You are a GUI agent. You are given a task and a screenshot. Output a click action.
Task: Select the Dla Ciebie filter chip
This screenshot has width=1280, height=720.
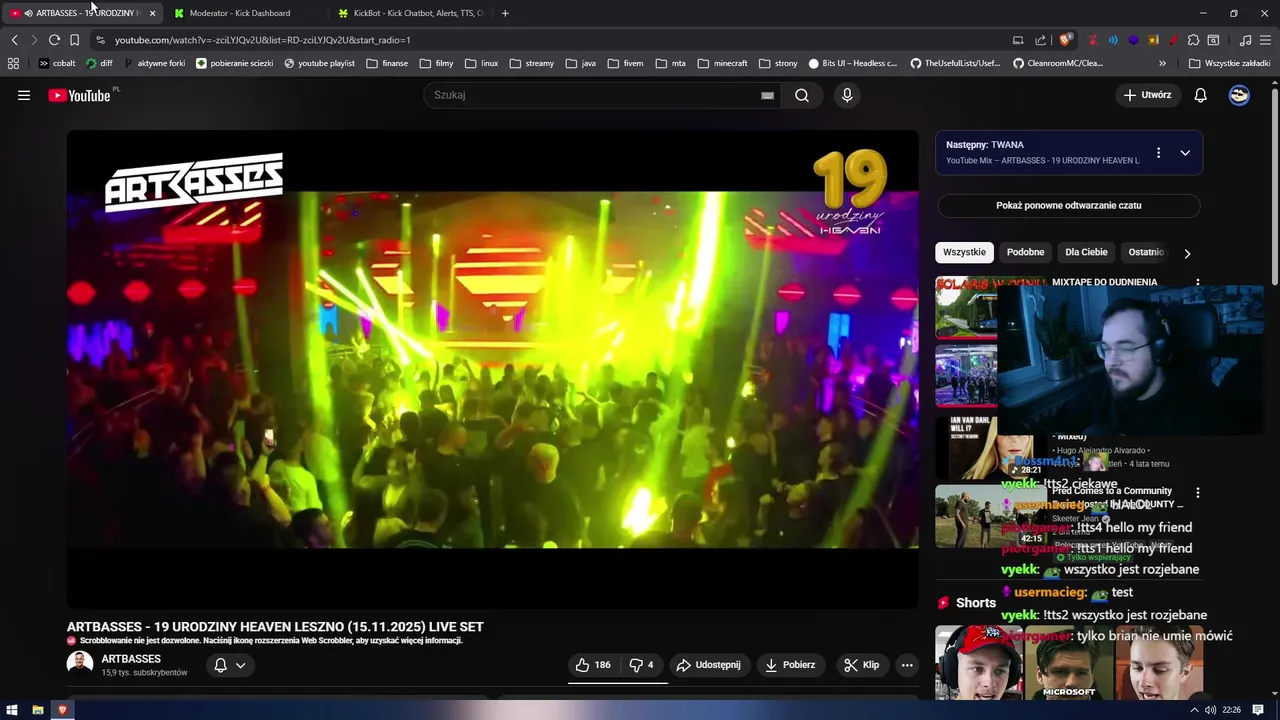pos(1086,252)
